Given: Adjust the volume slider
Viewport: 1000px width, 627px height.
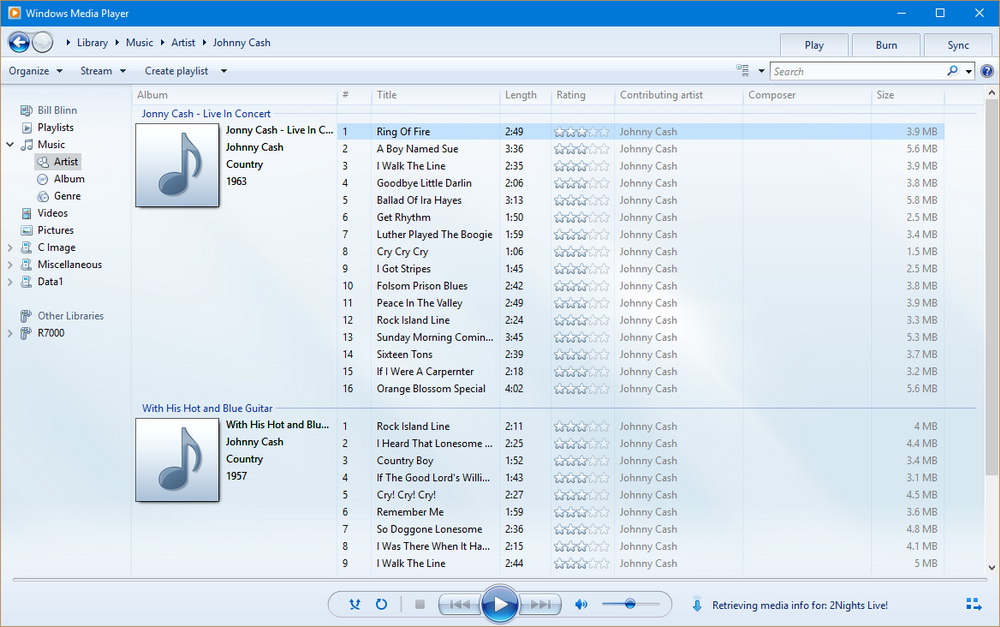Looking at the screenshot, I should pyautogui.click(x=630, y=604).
